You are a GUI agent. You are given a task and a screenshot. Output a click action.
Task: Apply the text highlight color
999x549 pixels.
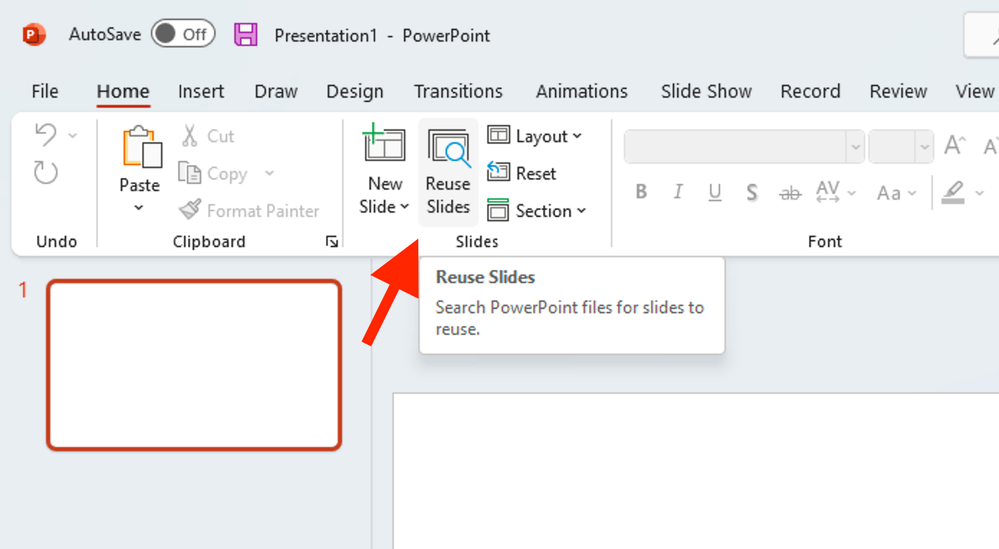953,192
